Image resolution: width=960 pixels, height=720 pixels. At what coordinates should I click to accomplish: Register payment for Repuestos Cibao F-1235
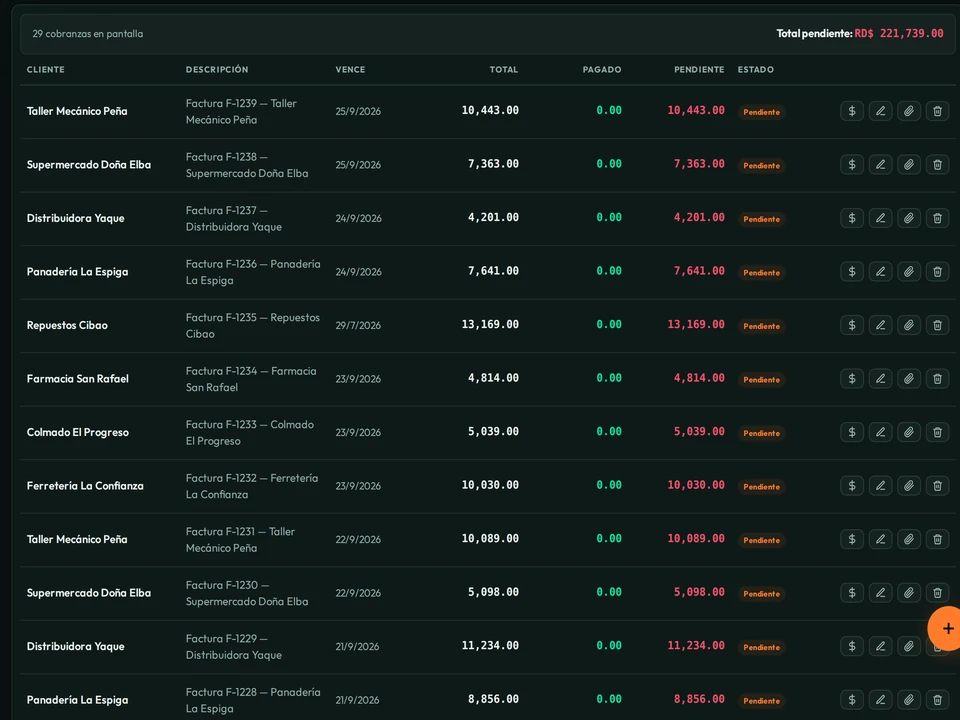point(852,325)
